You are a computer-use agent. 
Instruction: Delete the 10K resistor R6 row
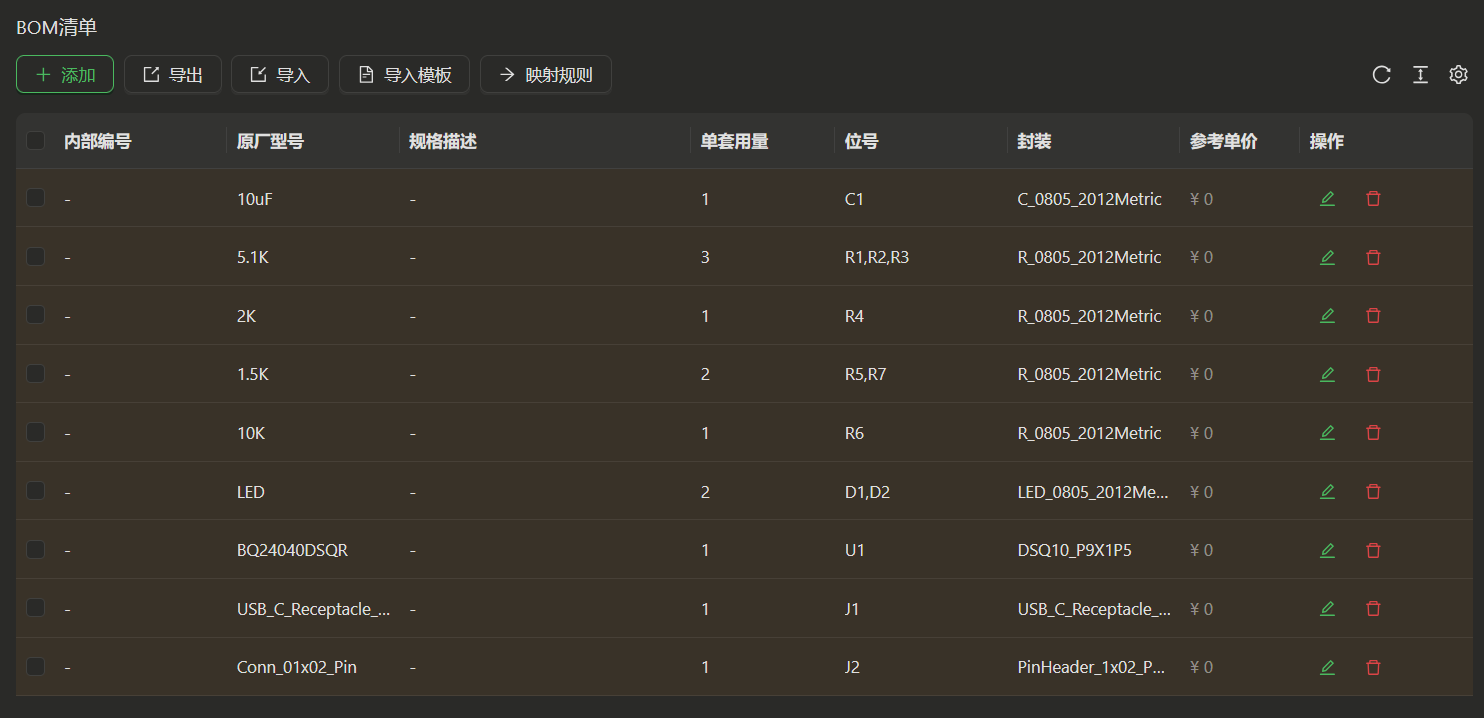tap(1373, 433)
